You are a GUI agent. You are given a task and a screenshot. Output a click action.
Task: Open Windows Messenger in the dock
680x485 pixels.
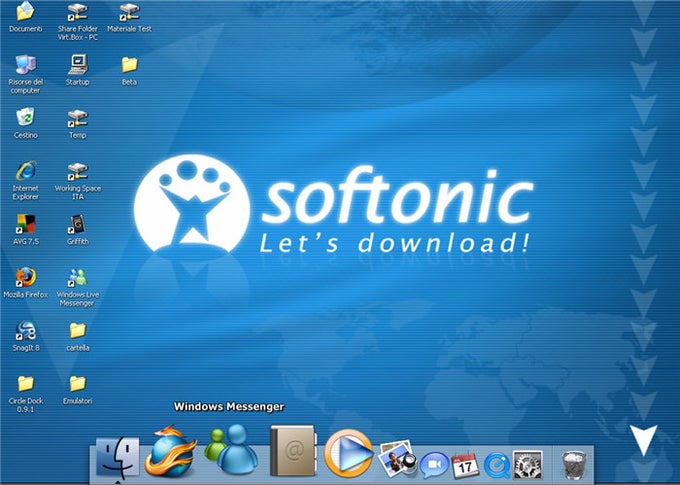[x=230, y=449]
